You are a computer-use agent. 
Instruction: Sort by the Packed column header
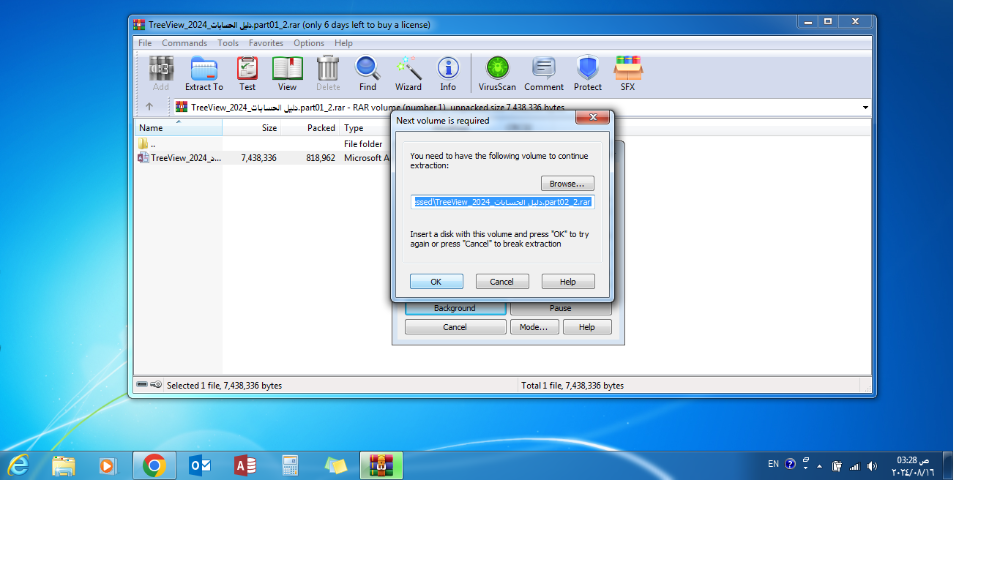coord(311,128)
